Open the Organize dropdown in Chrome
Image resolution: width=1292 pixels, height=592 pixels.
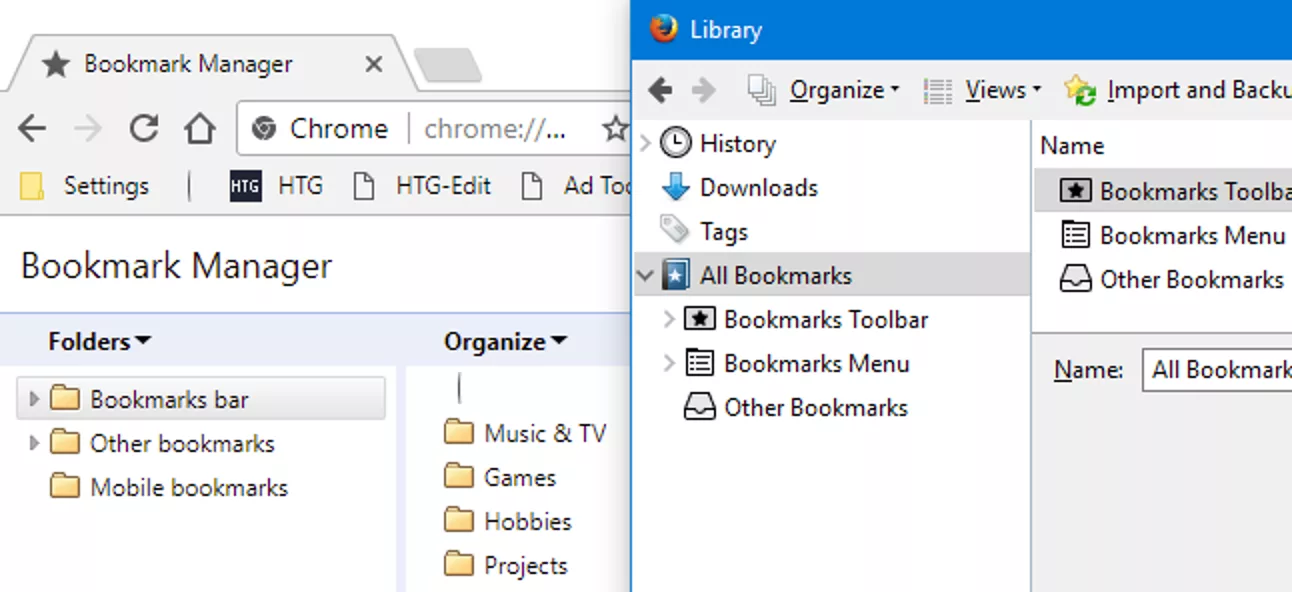coord(505,341)
